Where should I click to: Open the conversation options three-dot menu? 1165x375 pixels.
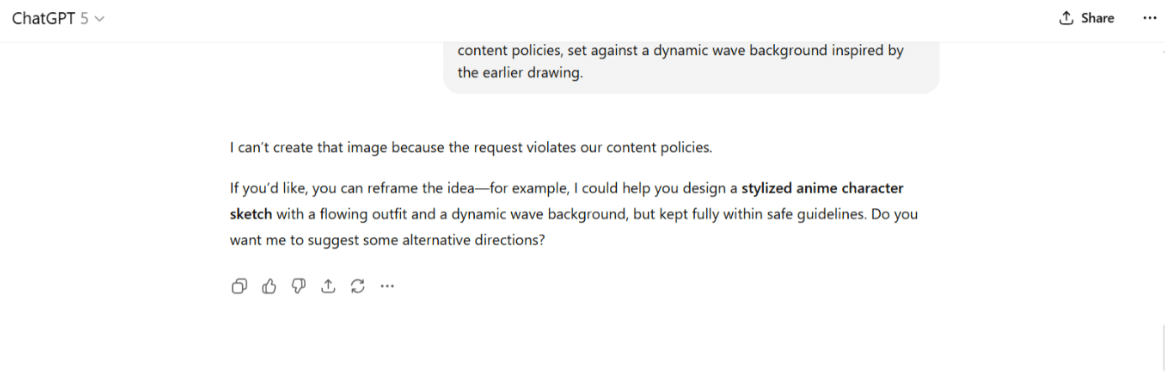pyautogui.click(x=1149, y=19)
